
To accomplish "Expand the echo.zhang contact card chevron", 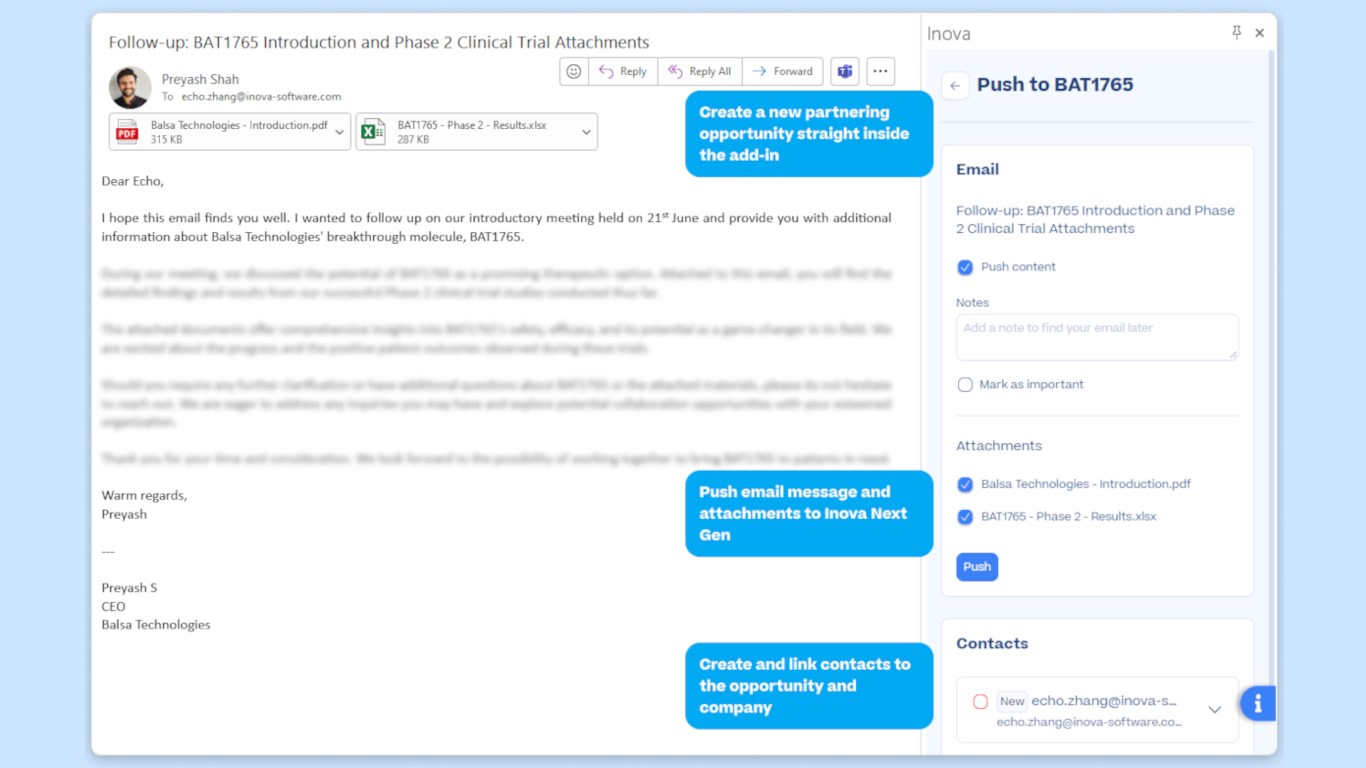I will (x=1215, y=710).
